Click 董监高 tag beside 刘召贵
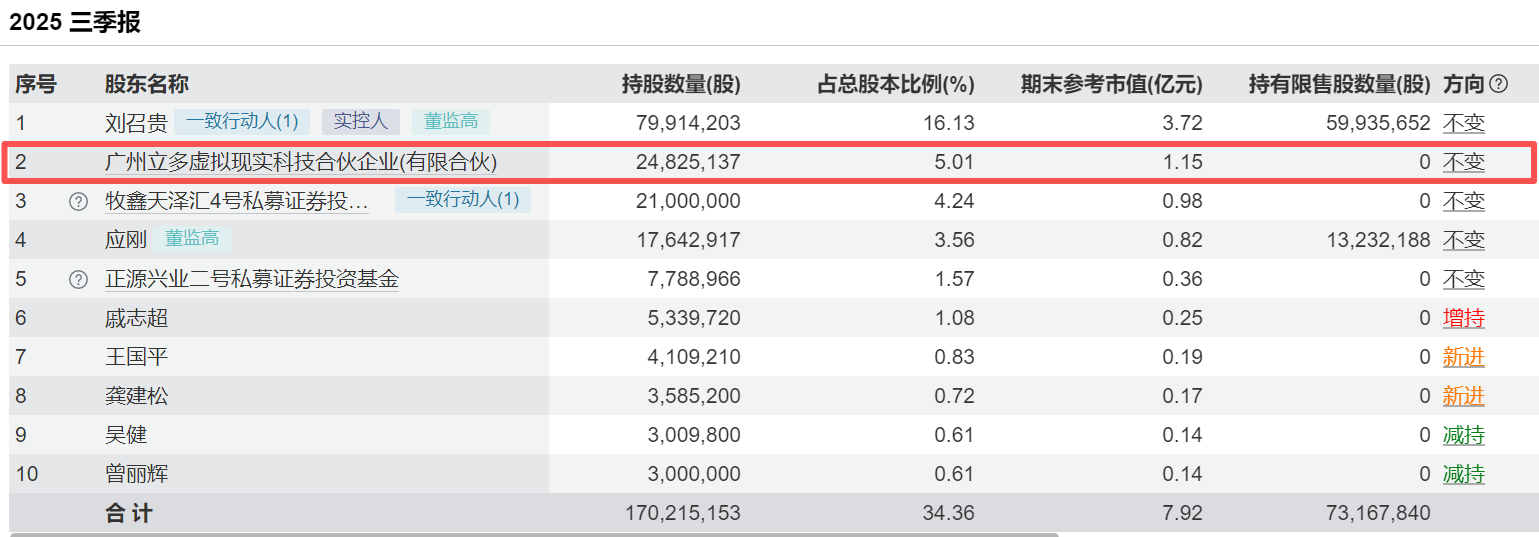This screenshot has height=537, width=1539. [450, 122]
